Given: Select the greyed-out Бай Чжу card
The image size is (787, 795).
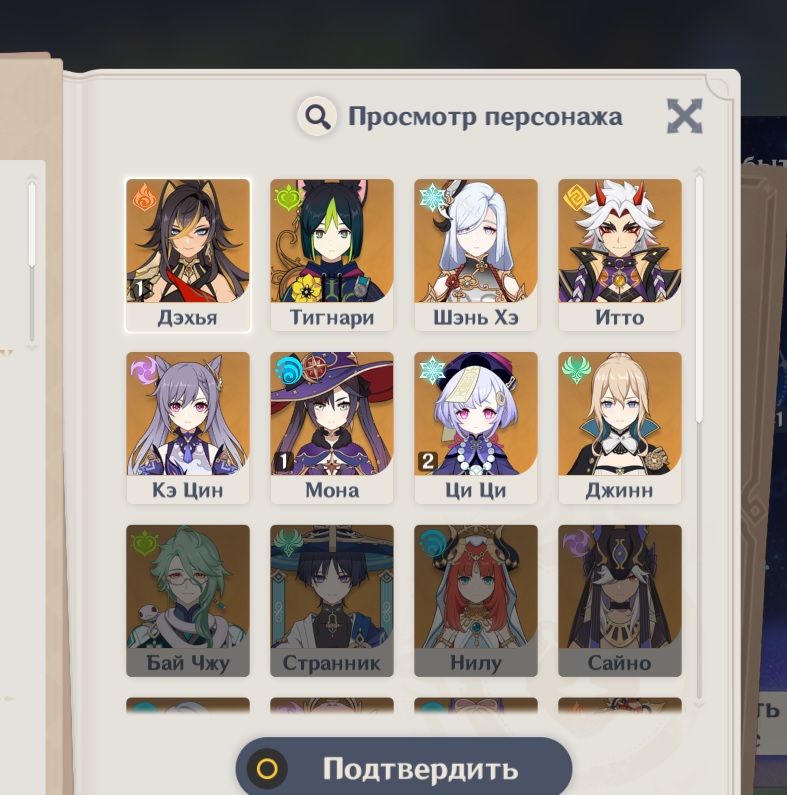Looking at the screenshot, I should (x=188, y=601).
